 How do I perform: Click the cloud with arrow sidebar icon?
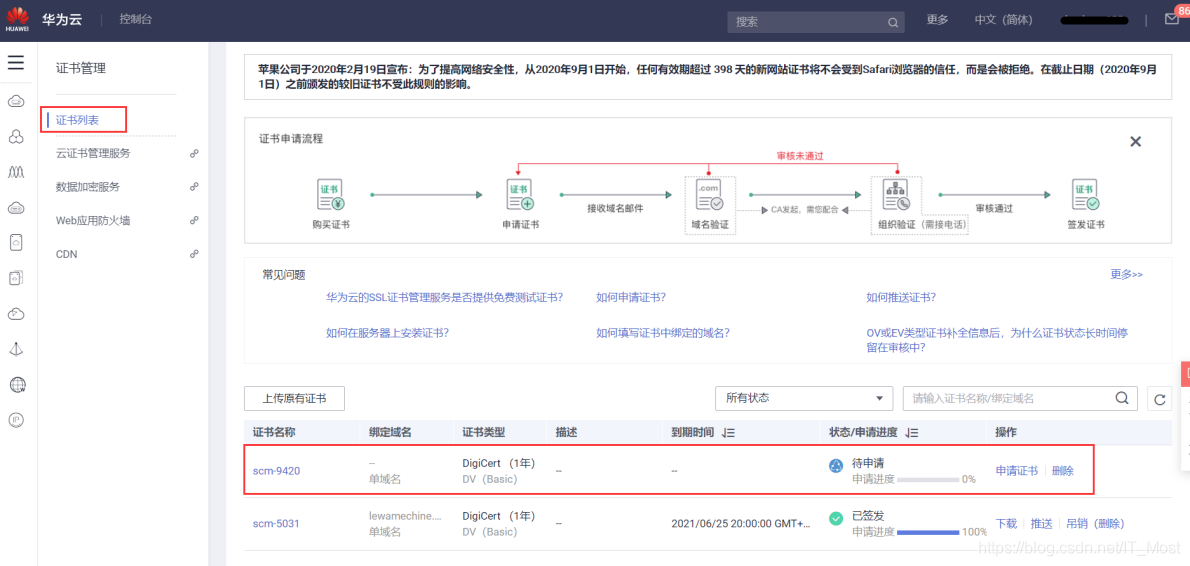[x=16, y=313]
